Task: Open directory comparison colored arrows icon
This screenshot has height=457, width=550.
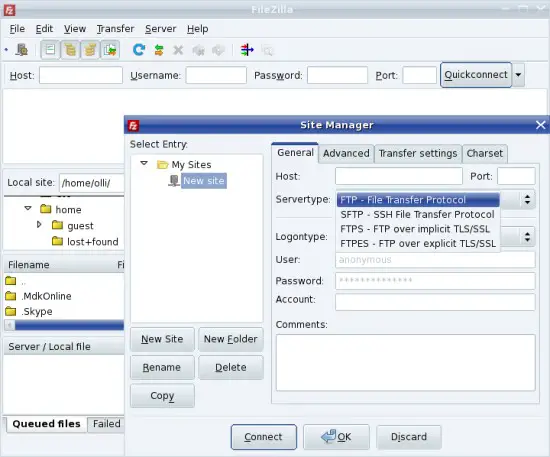Action: coord(247,50)
